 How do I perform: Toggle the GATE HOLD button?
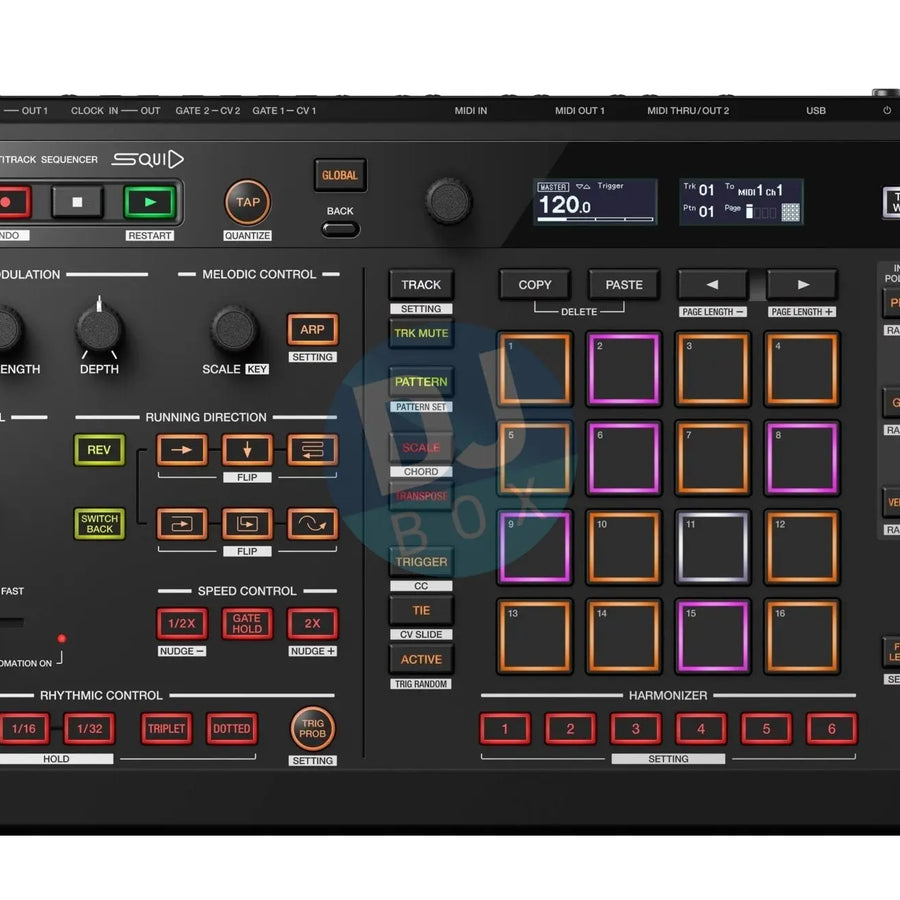coord(247,623)
